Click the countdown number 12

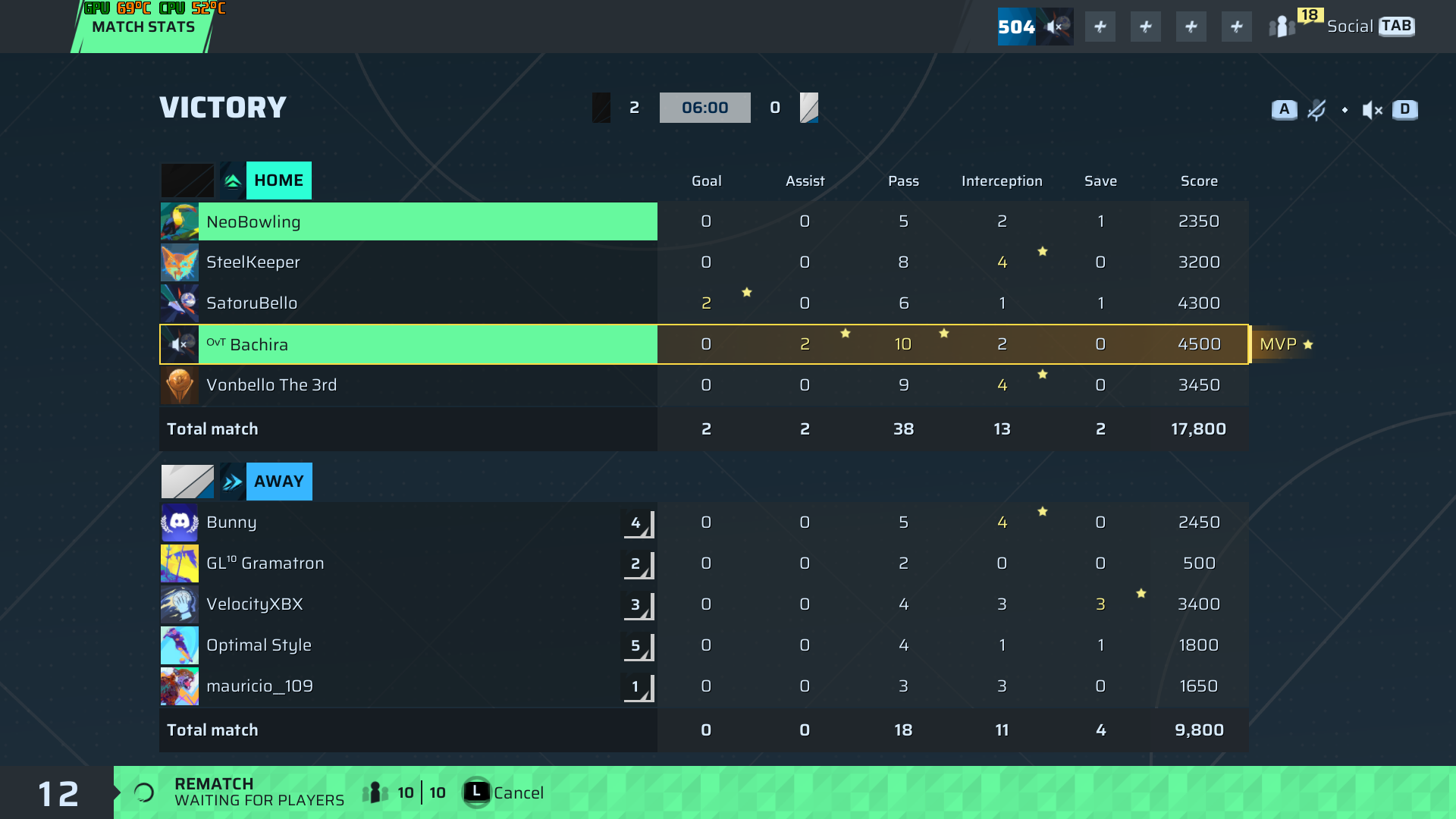(58, 794)
